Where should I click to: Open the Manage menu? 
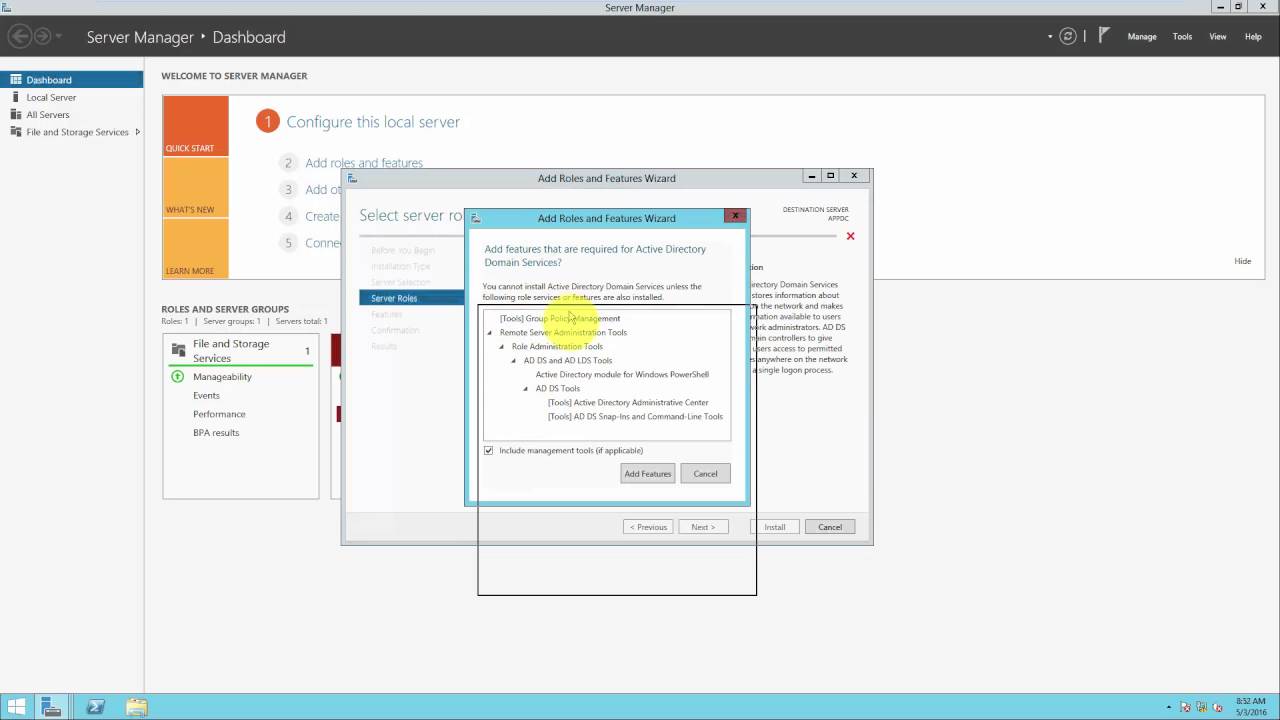[1142, 37]
